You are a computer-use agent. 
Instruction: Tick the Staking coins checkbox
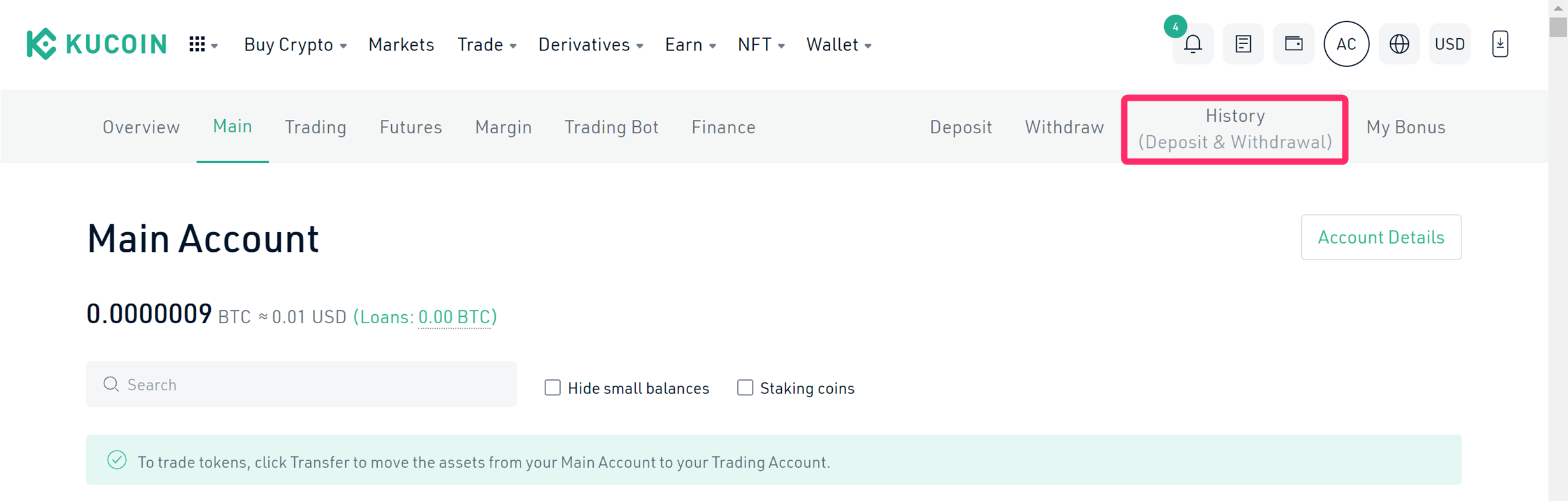point(745,388)
